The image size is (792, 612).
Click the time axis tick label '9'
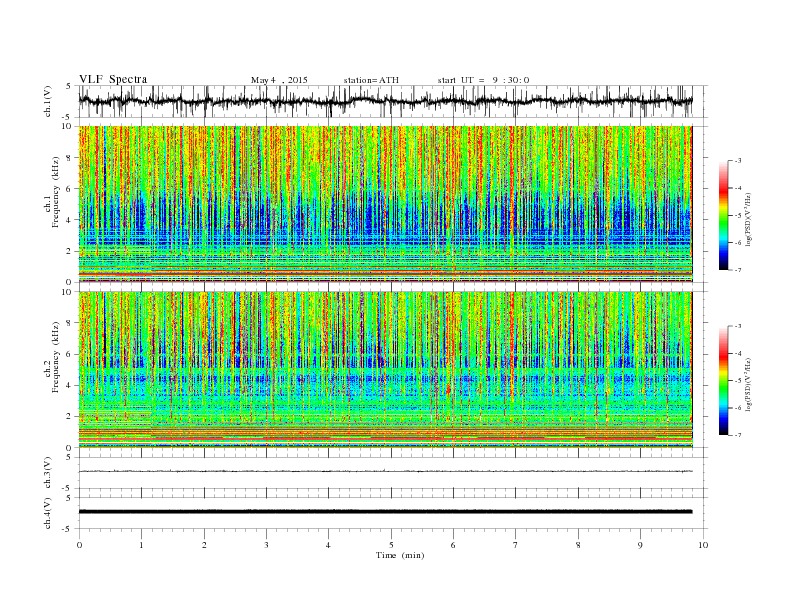[x=640, y=545]
